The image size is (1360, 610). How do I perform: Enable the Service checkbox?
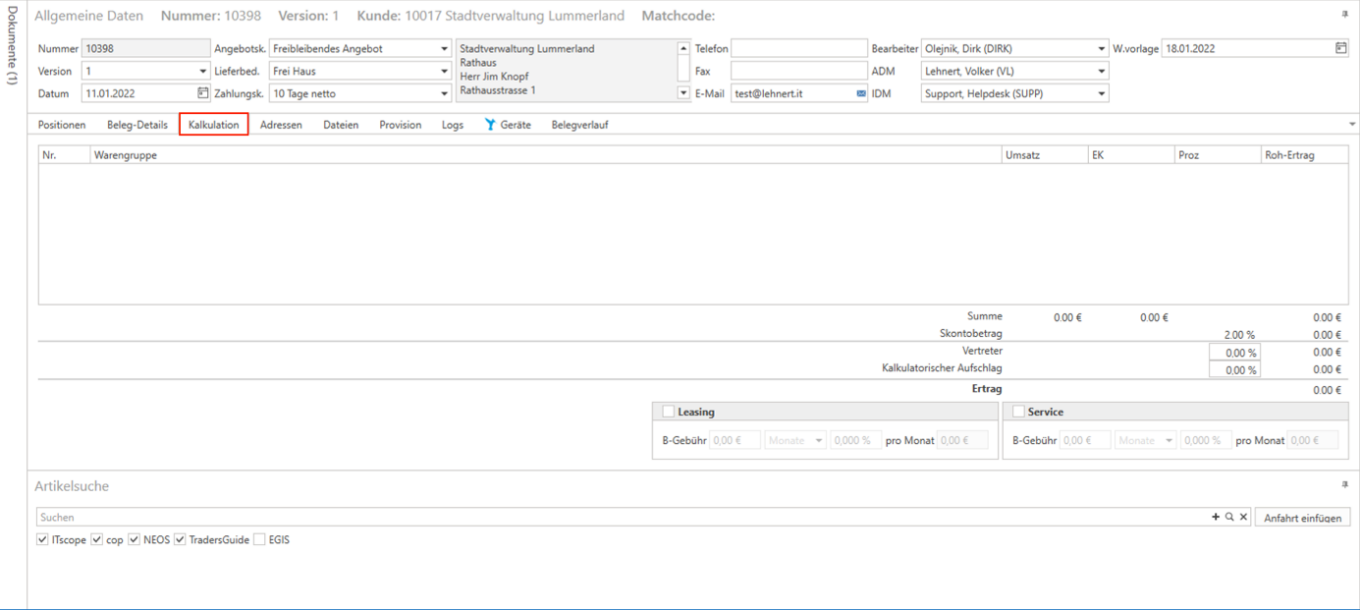tap(1018, 412)
